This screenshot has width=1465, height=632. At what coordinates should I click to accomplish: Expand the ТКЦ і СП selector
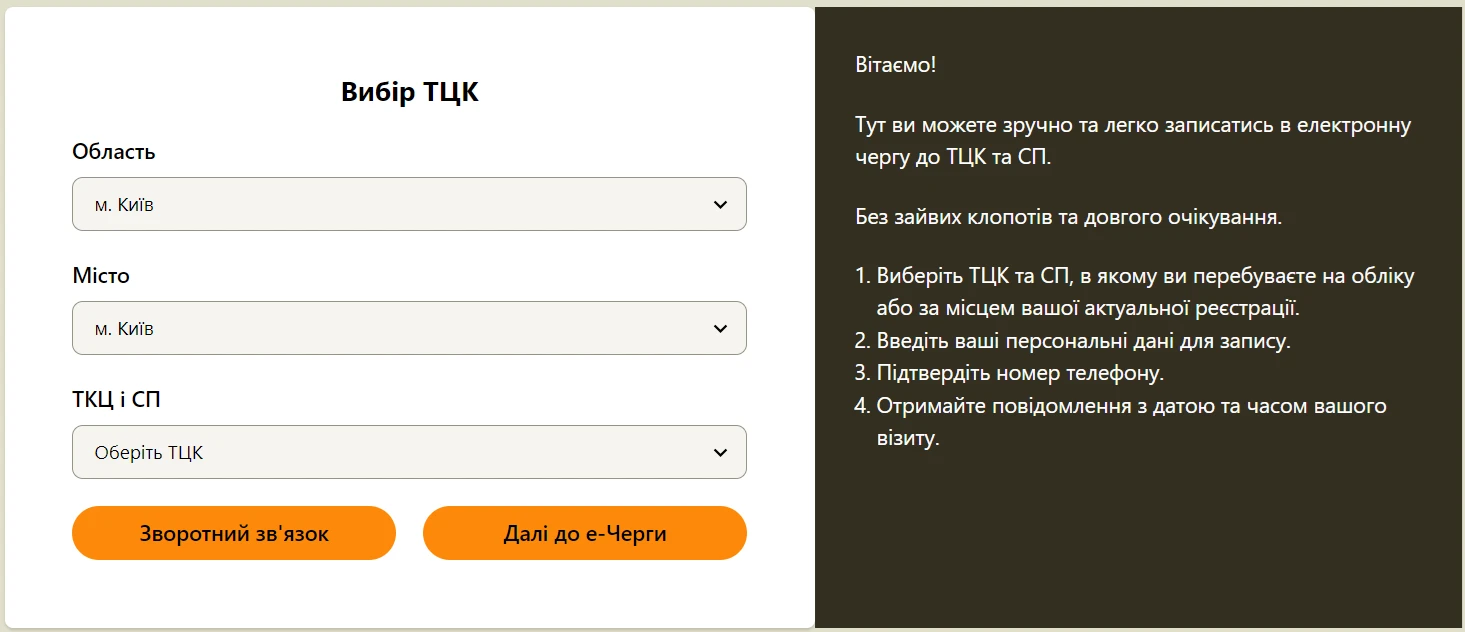pos(409,452)
